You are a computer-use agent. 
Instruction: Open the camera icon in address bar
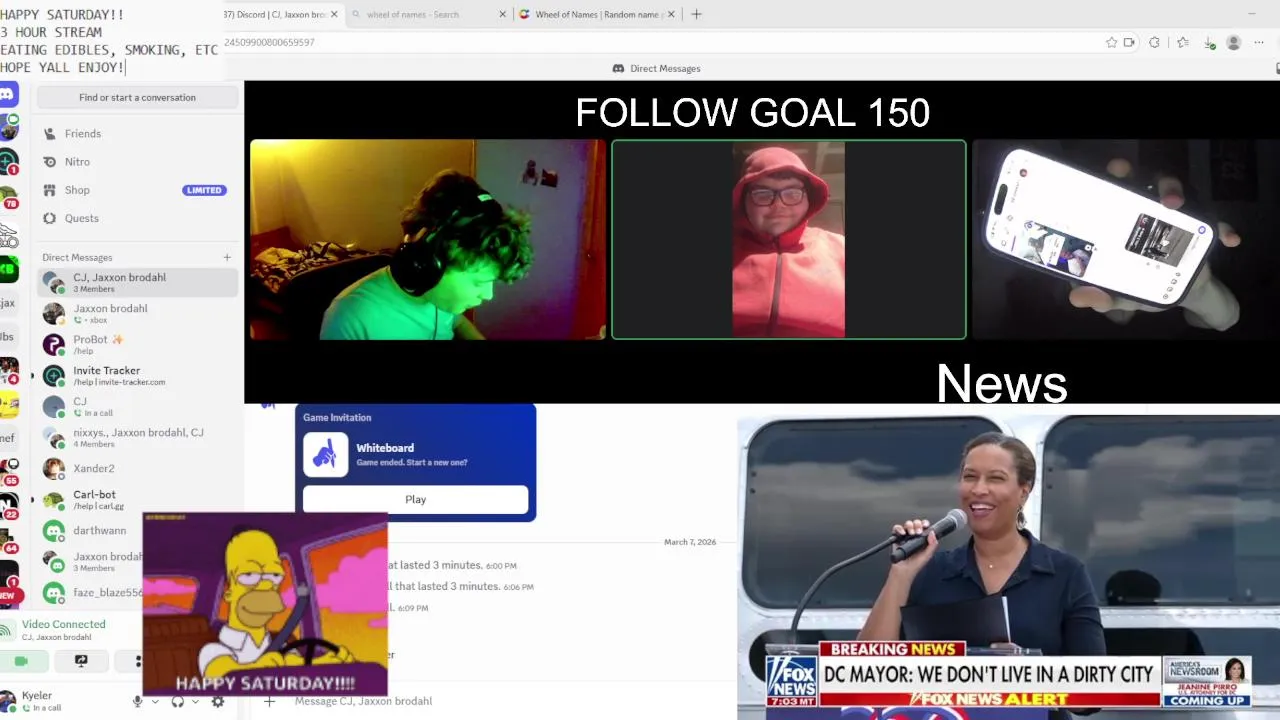(1130, 42)
